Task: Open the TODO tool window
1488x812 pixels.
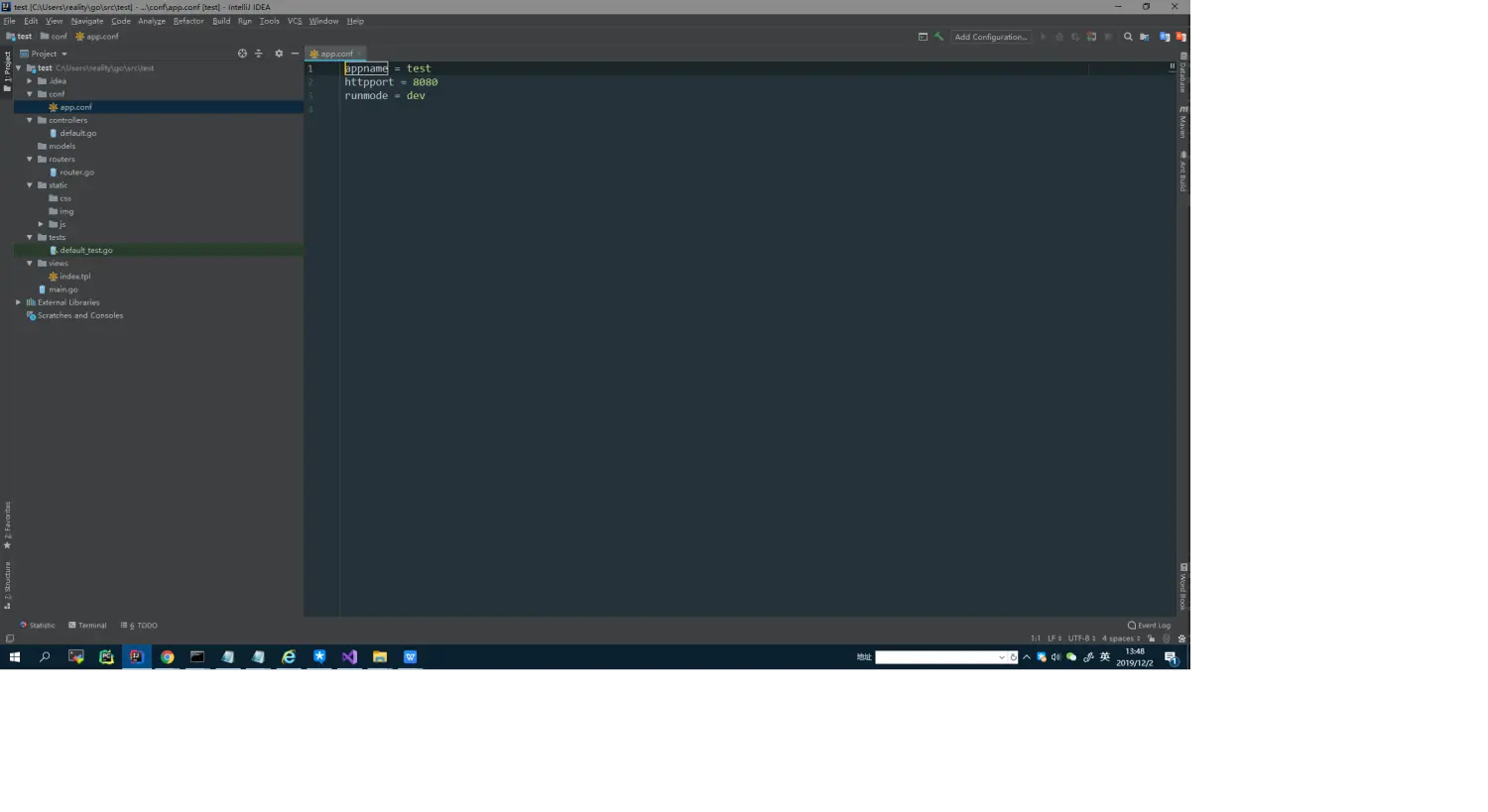Action: pos(139,626)
